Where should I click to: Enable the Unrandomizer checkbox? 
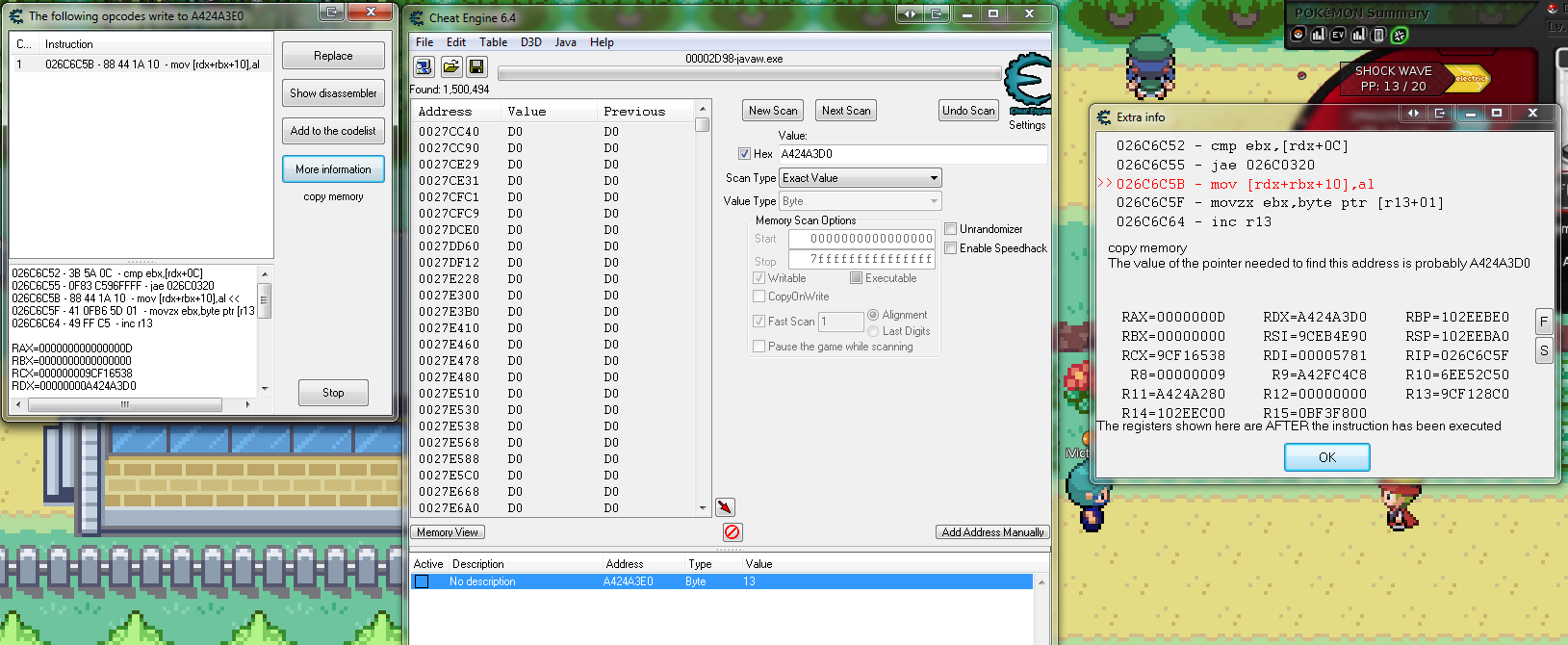[951, 229]
